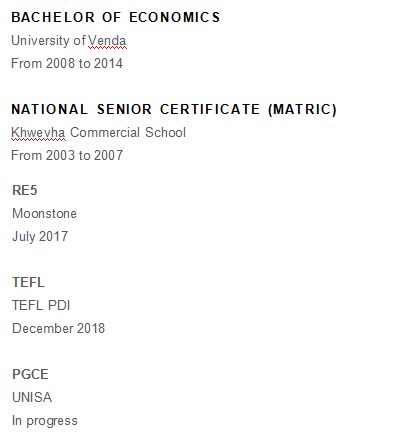Screen dimensions: 396x437
Task: Click the In progress text
Action: [x=45, y=421]
